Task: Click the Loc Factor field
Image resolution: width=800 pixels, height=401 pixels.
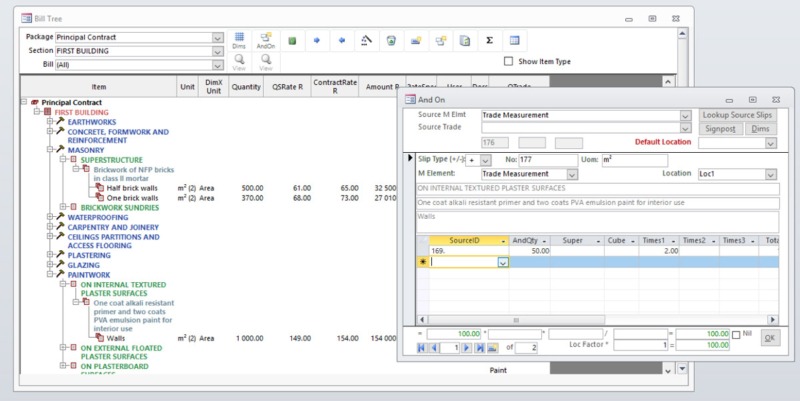Action: point(640,345)
